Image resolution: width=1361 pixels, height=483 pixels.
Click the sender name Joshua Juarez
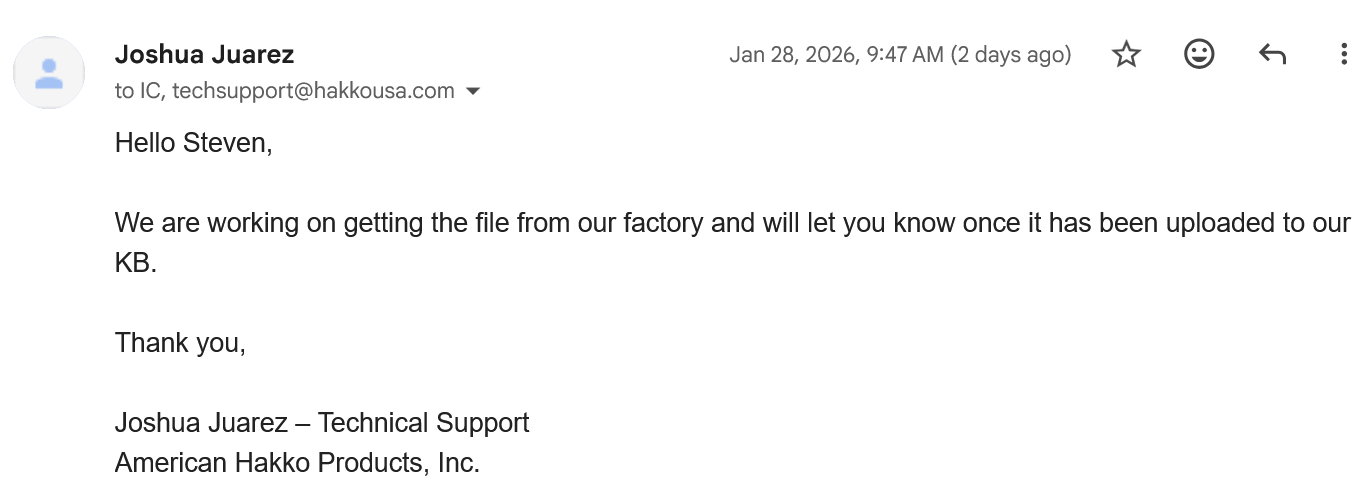click(x=204, y=54)
